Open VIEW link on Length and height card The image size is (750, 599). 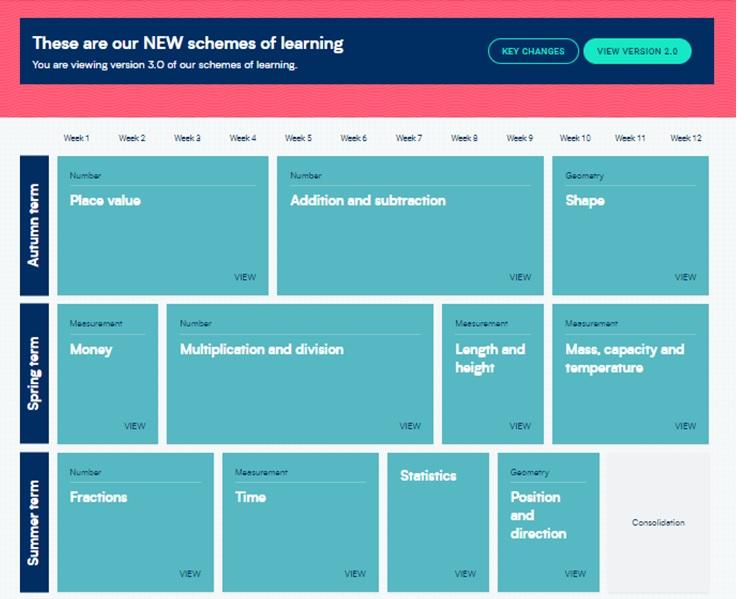tap(520, 426)
